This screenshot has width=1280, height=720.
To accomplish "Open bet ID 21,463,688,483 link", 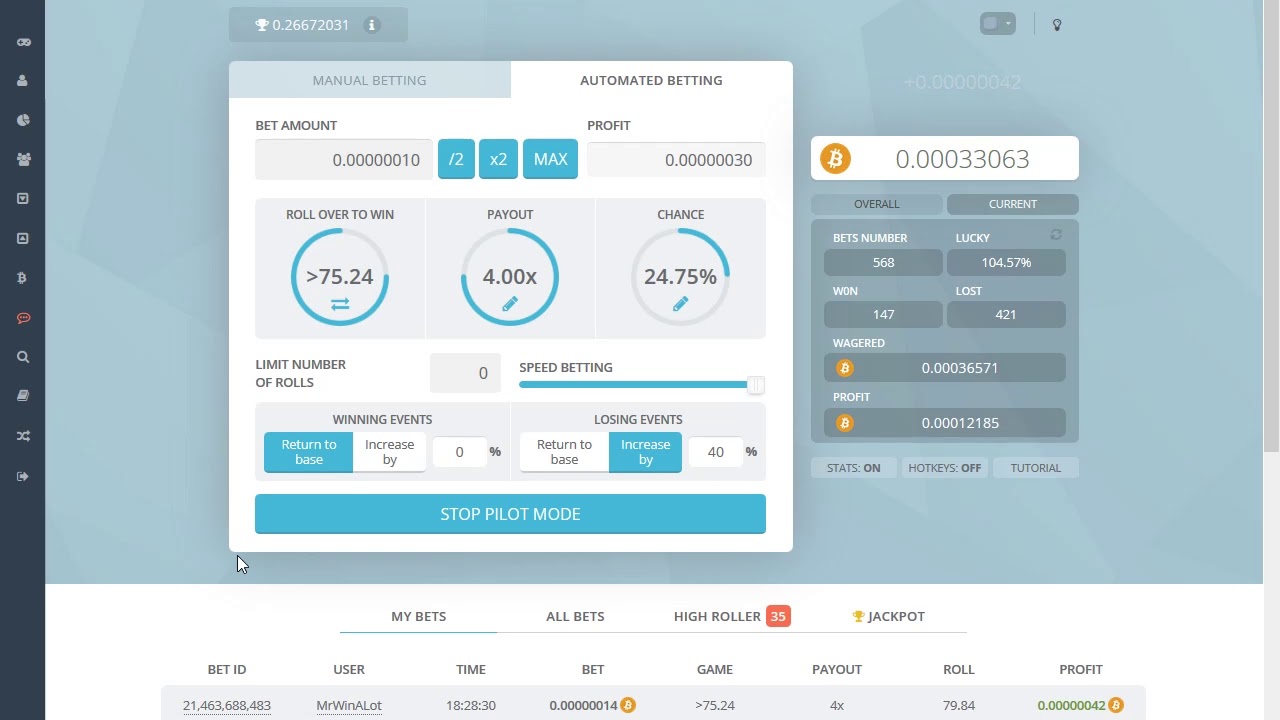I will tap(227, 705).
